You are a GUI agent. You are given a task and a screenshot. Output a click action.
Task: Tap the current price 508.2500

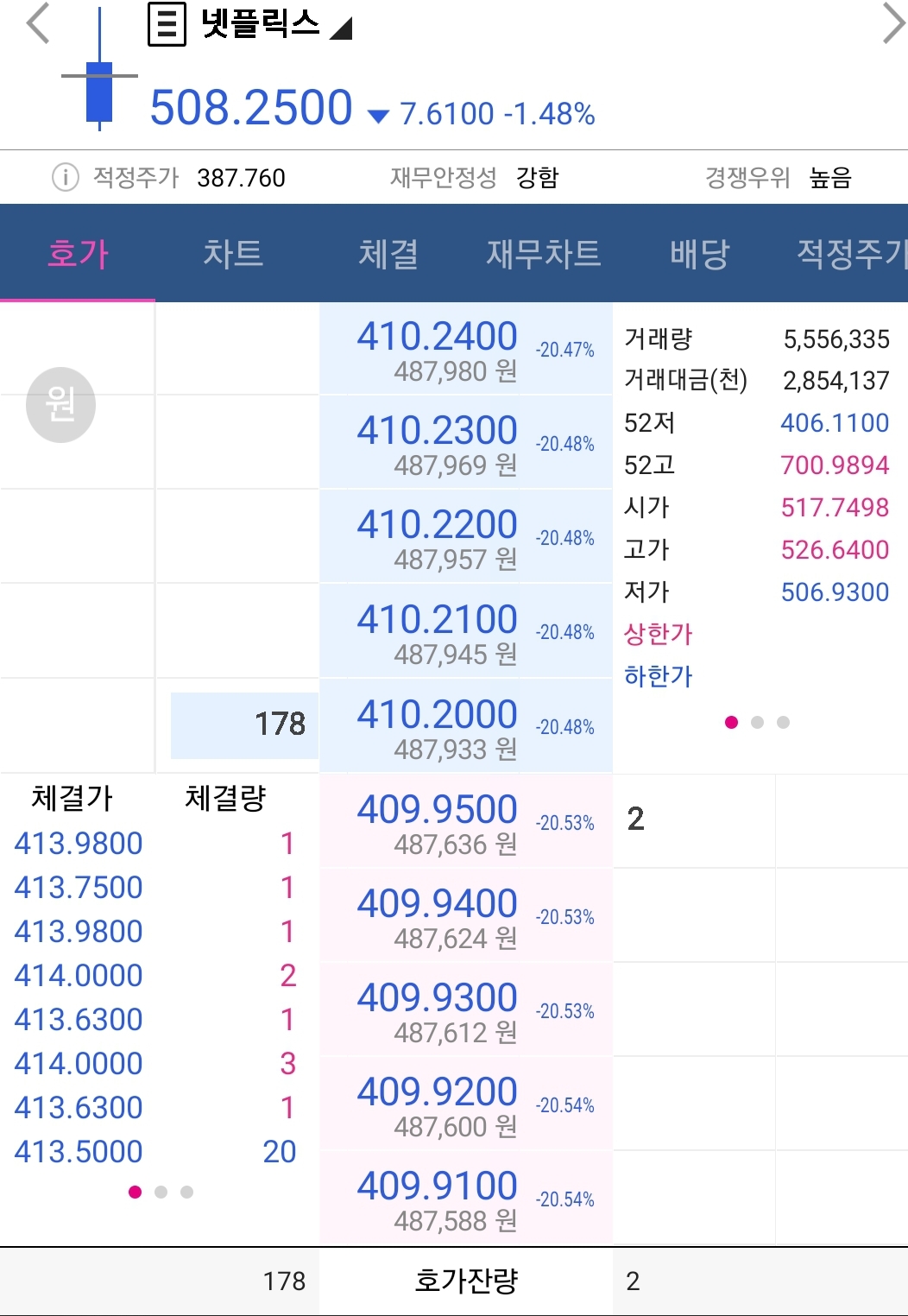tap(251, 107)
